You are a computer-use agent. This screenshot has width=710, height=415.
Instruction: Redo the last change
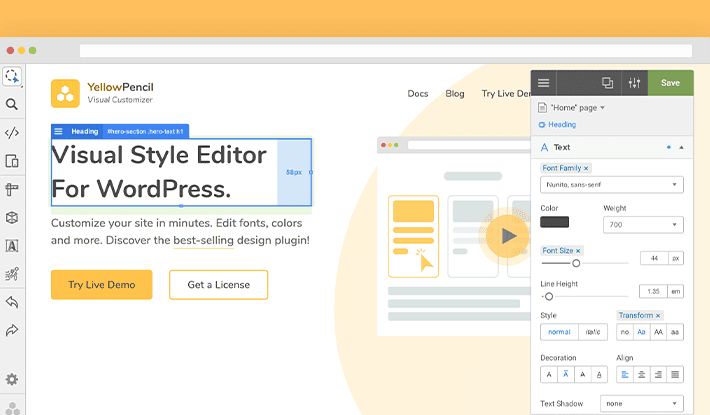pos(12,330)
